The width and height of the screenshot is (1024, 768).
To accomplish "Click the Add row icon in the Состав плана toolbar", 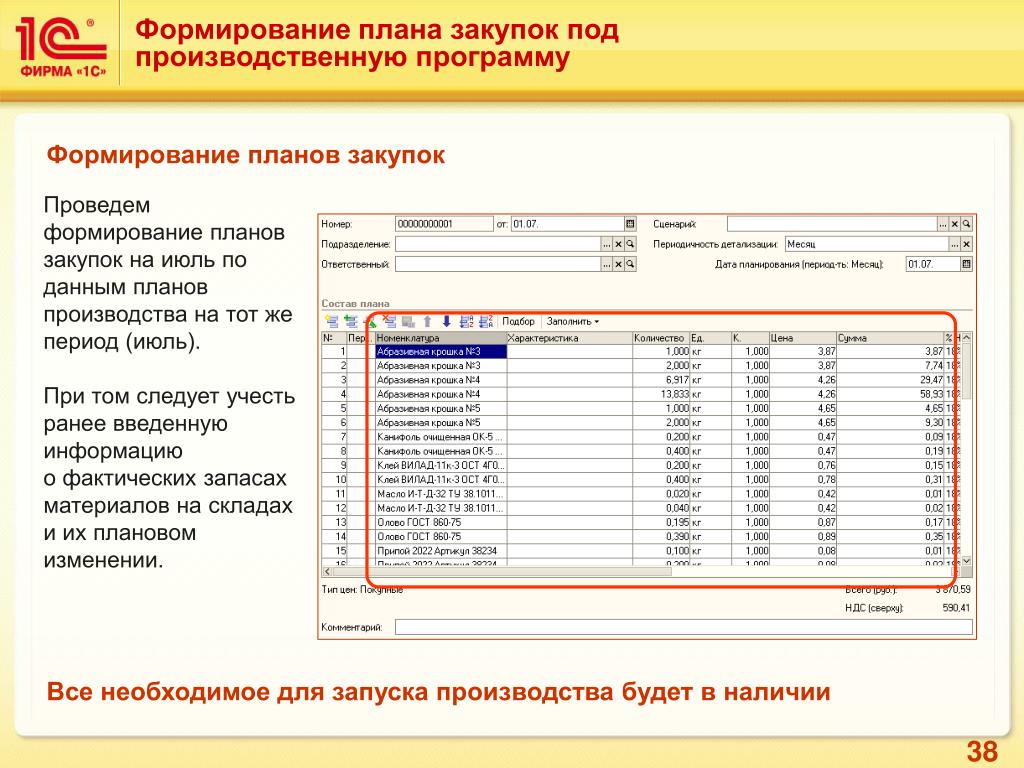I will coord(332,321).
